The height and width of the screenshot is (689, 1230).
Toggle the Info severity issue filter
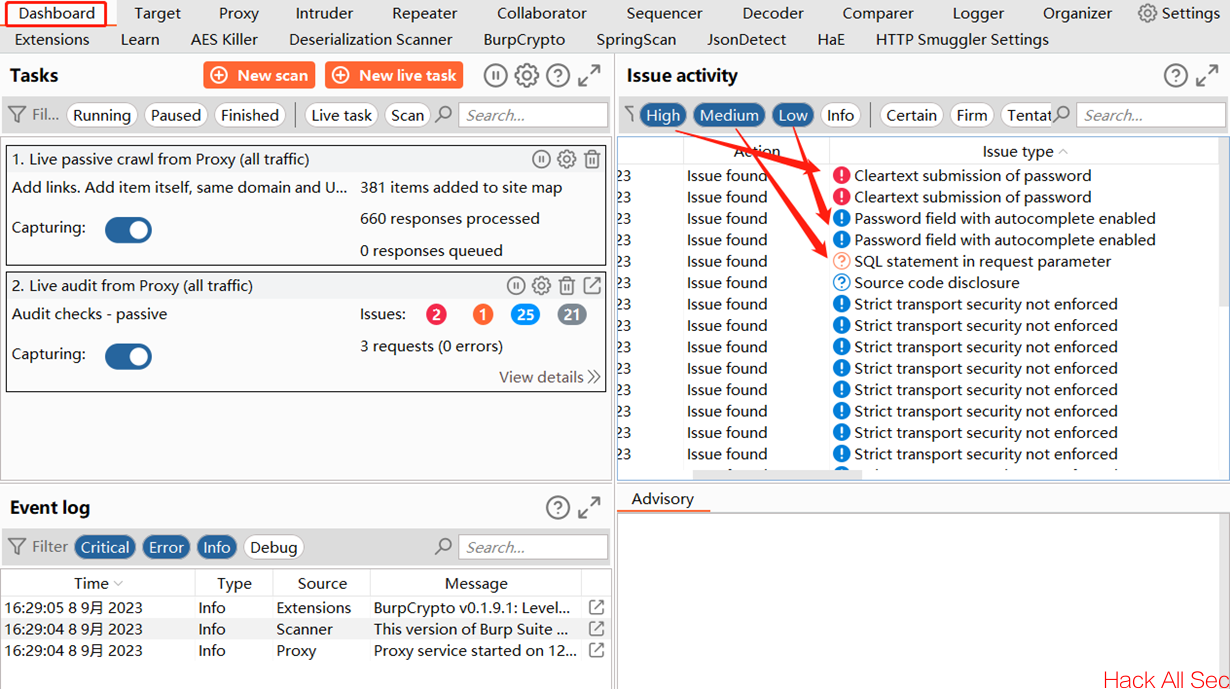(x=841, y=115)
